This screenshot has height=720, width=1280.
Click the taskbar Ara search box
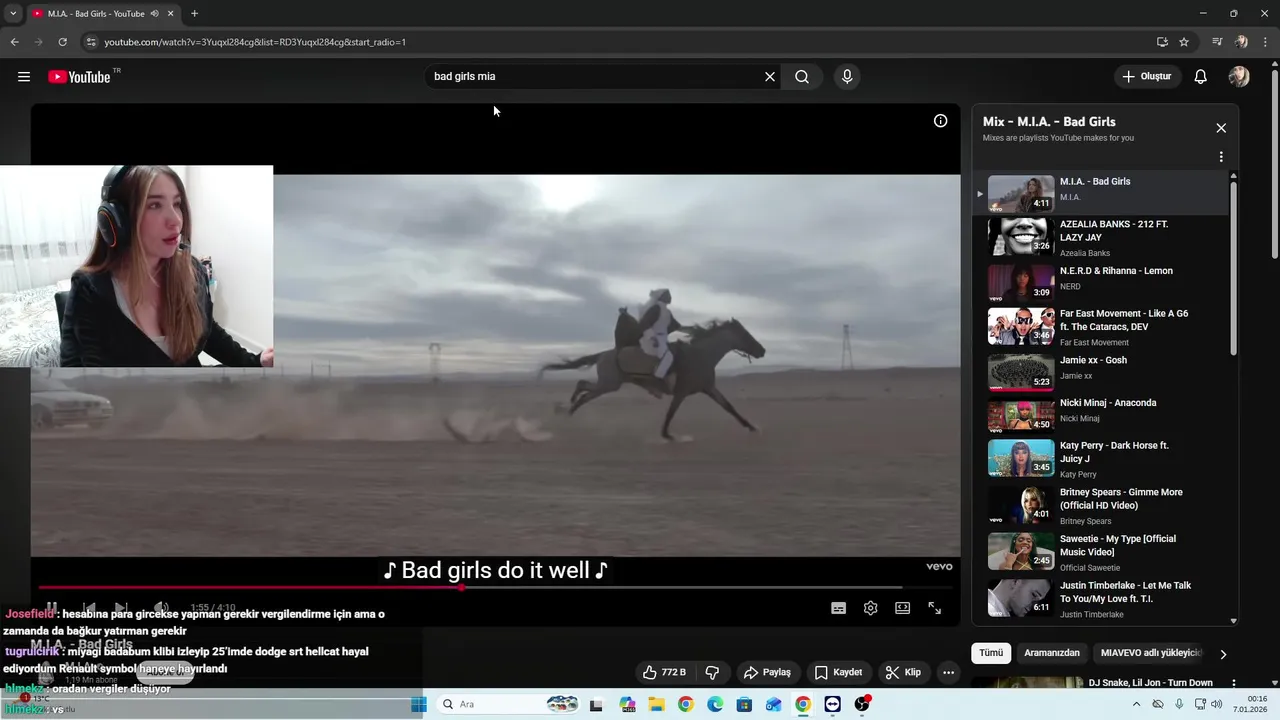[x=508, y=704]
